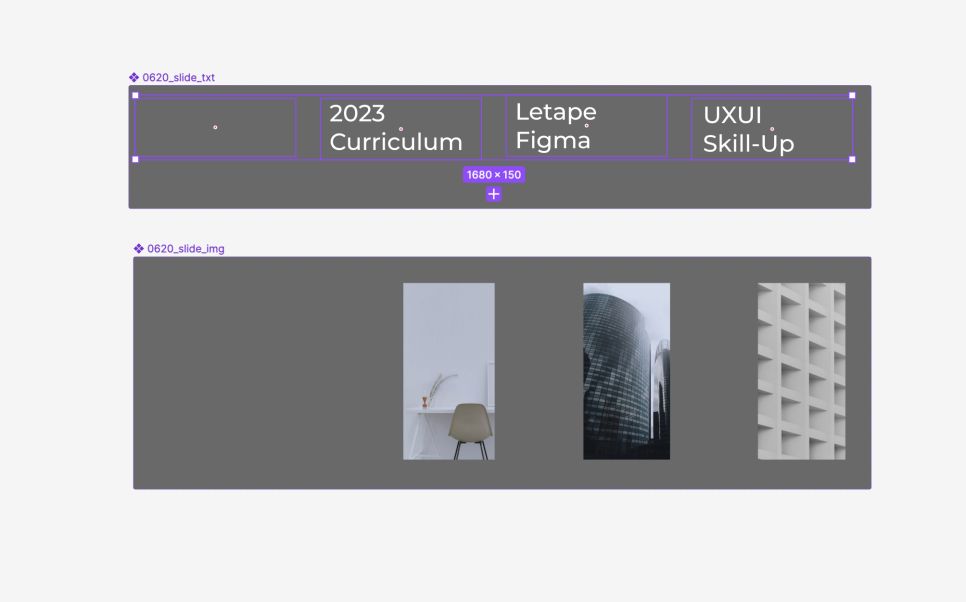Screen dimensions: 966x602
Task: Click the plus button below the size label
Action: pos(493,194)
